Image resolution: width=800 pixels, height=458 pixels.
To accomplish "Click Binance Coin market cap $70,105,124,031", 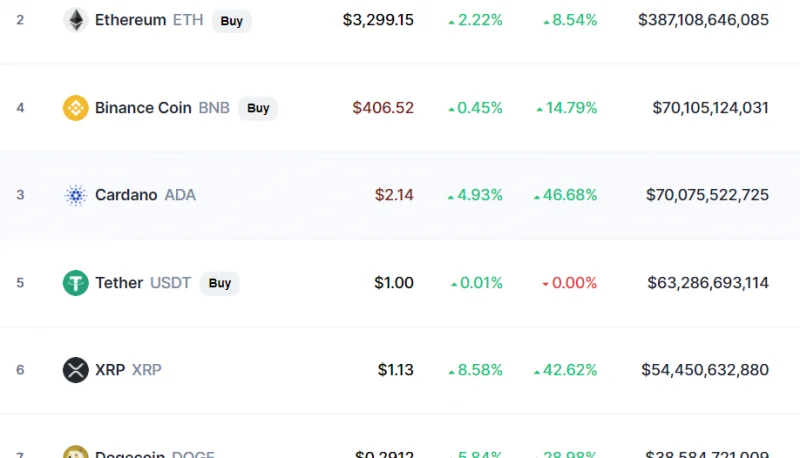I will point(710,108).
